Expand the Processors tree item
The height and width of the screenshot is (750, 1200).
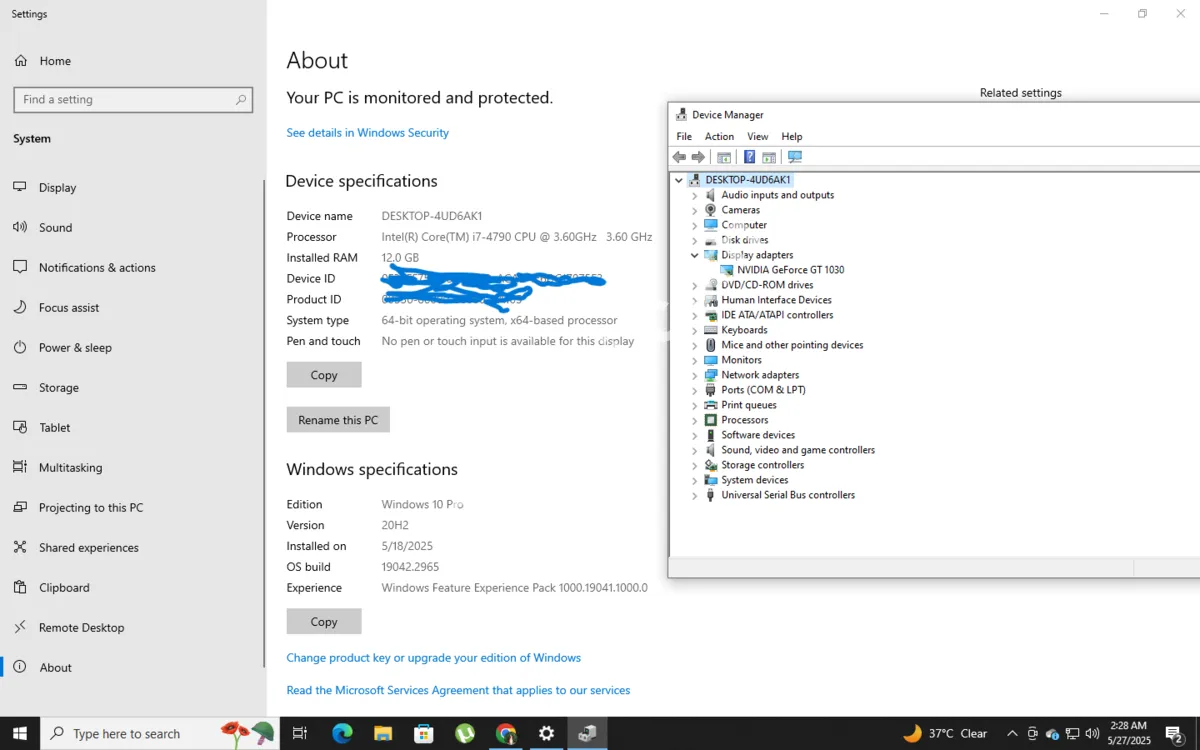(x=694, y=419)
